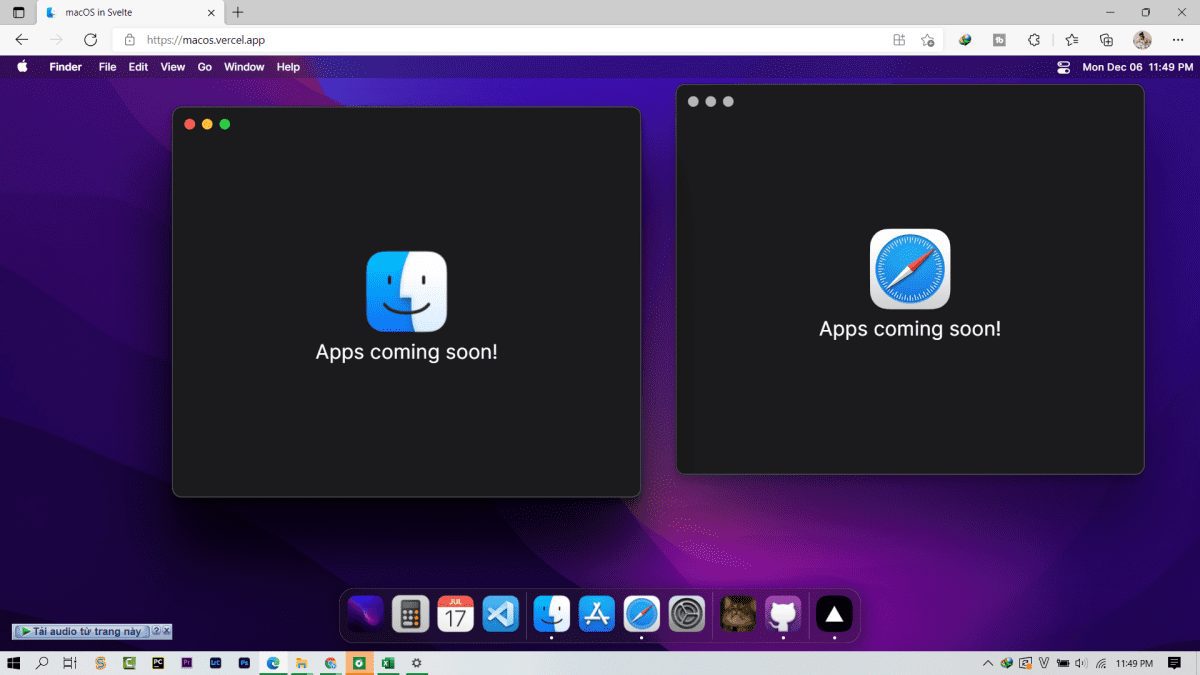Viewport: 1200px width, 675px height.
Task: Open the Extensions puzzle icon in Edge
Action: coord(1034,40)
